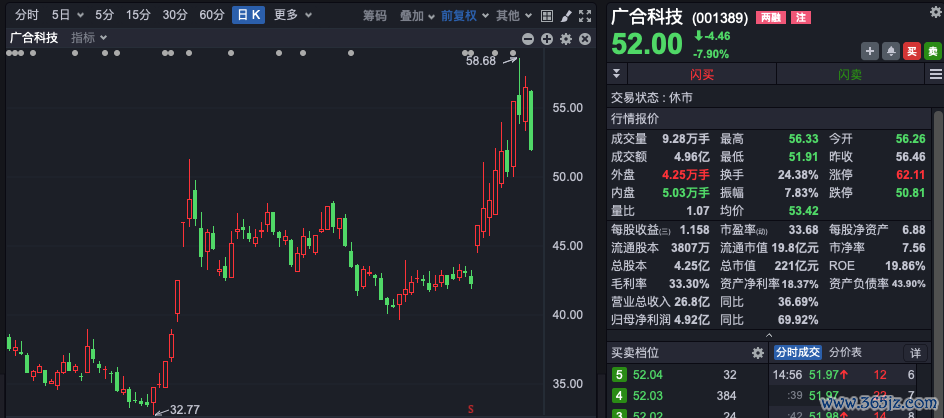Select the 日K daily candlestick tab
The height and width of the screenshot is (418, 944).
coord(249,15)
